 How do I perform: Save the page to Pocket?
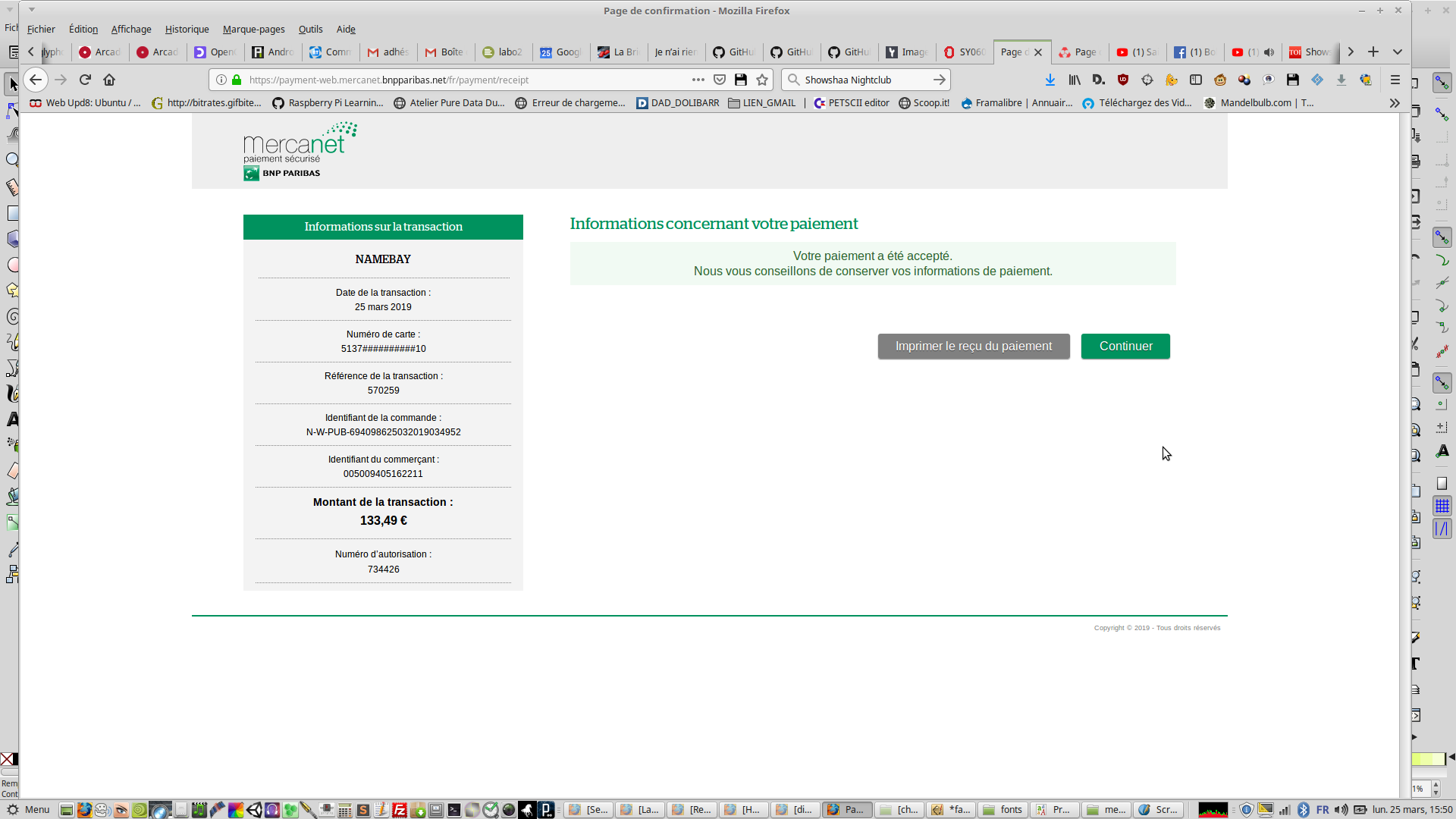click(720, 80)
